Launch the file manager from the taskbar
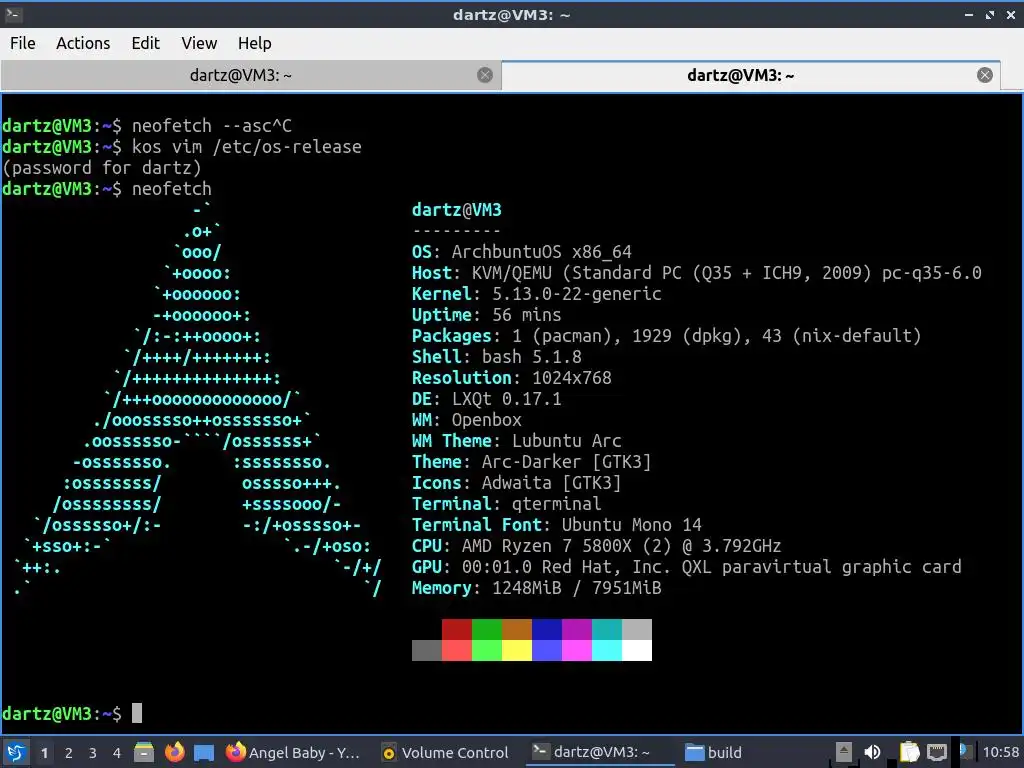This screenshot has width=1024, height=768. [x=144, y=752]
